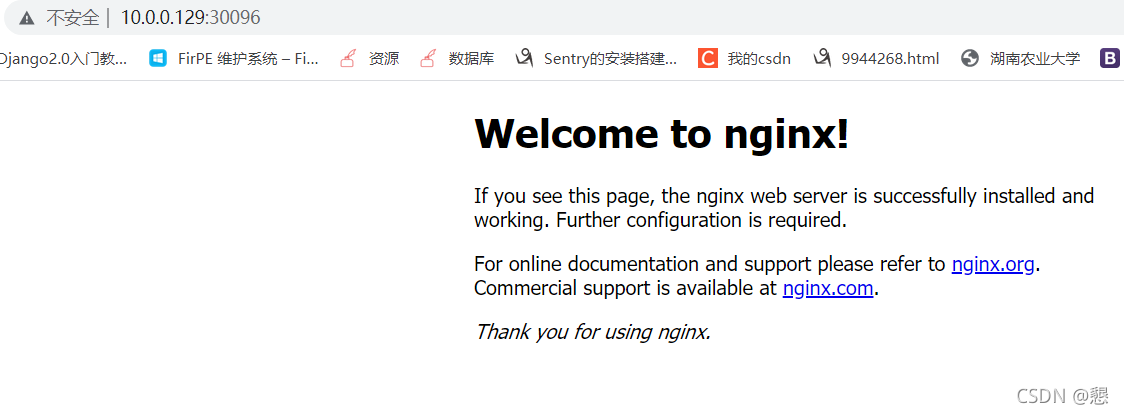1124x414 pixels.
Task: Click the 'Thank you for using nginx.' text
Action: pos(592,332)
